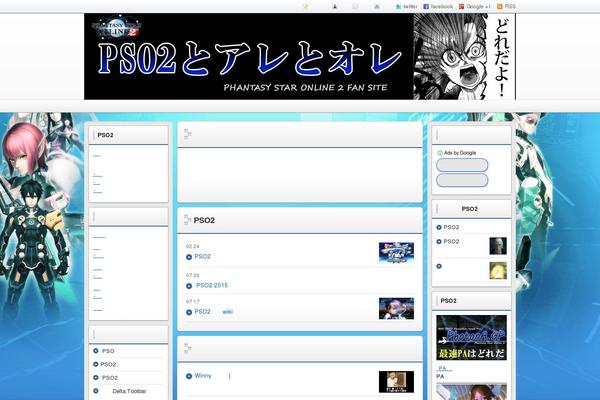Click the bullet icon beside Winny
Screen dimensions: 600x400
(x=189, y=376)
